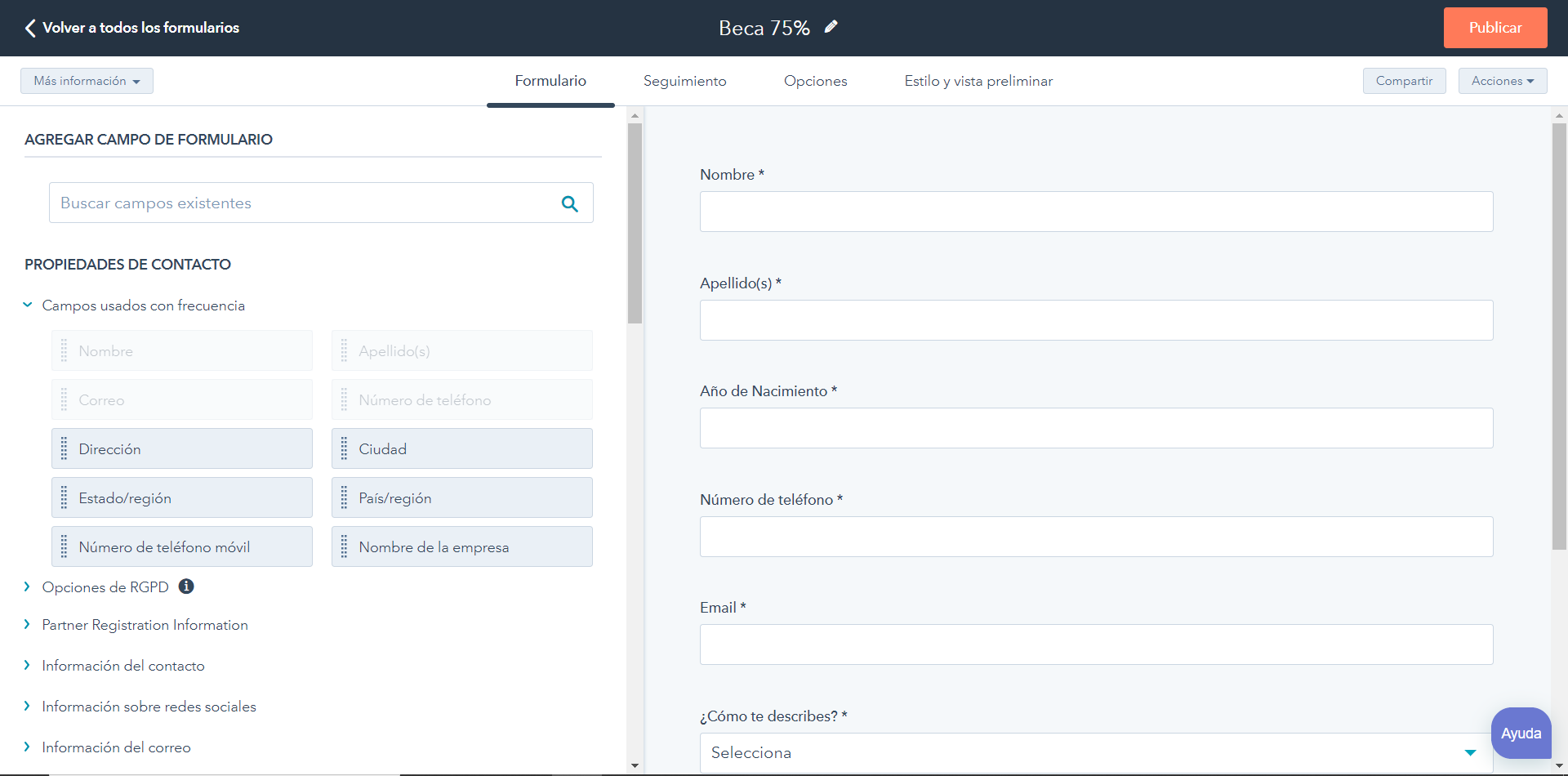Click drag handle on Ciudad field
The height and width of the screenshot is (776, 1568).
344,448
